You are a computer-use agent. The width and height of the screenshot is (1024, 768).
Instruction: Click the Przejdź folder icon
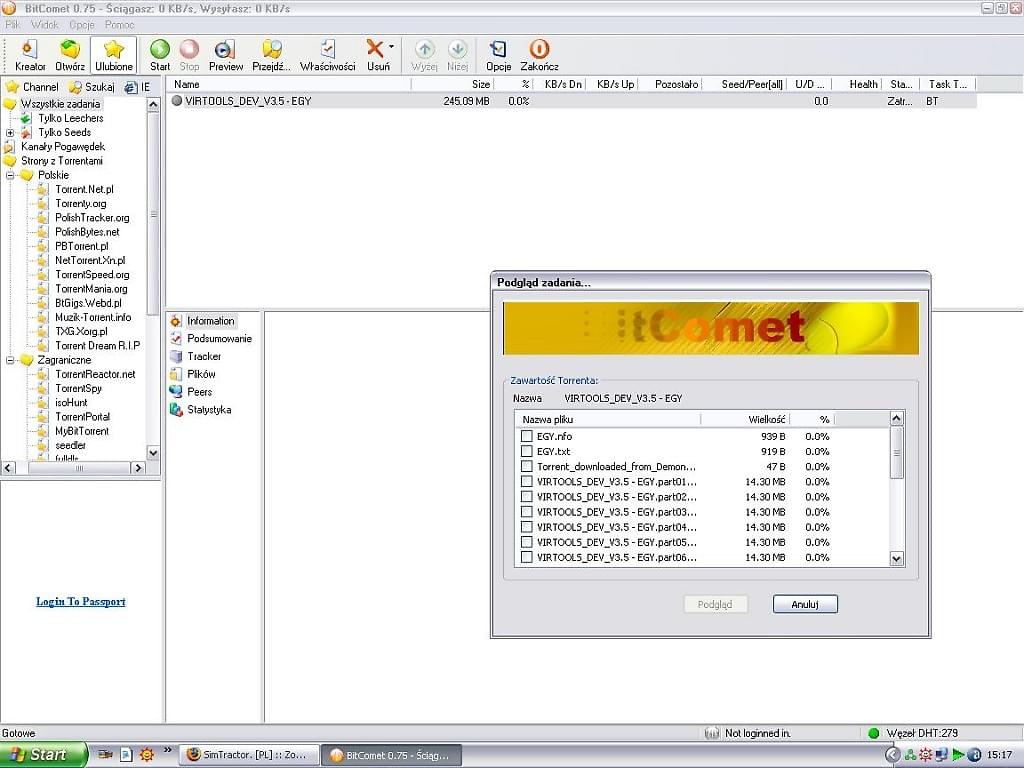point(271,55)
